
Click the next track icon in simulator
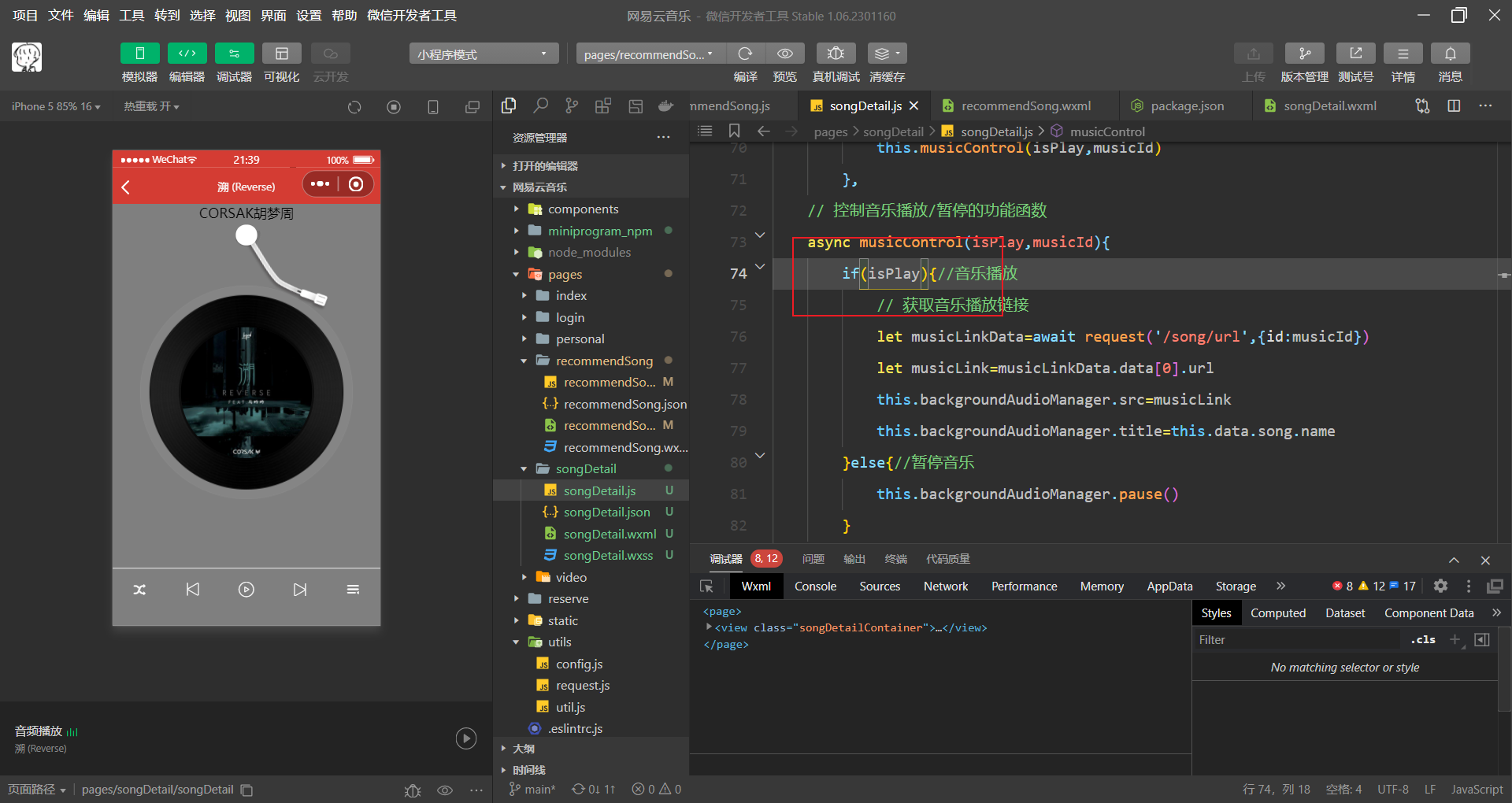300,590
